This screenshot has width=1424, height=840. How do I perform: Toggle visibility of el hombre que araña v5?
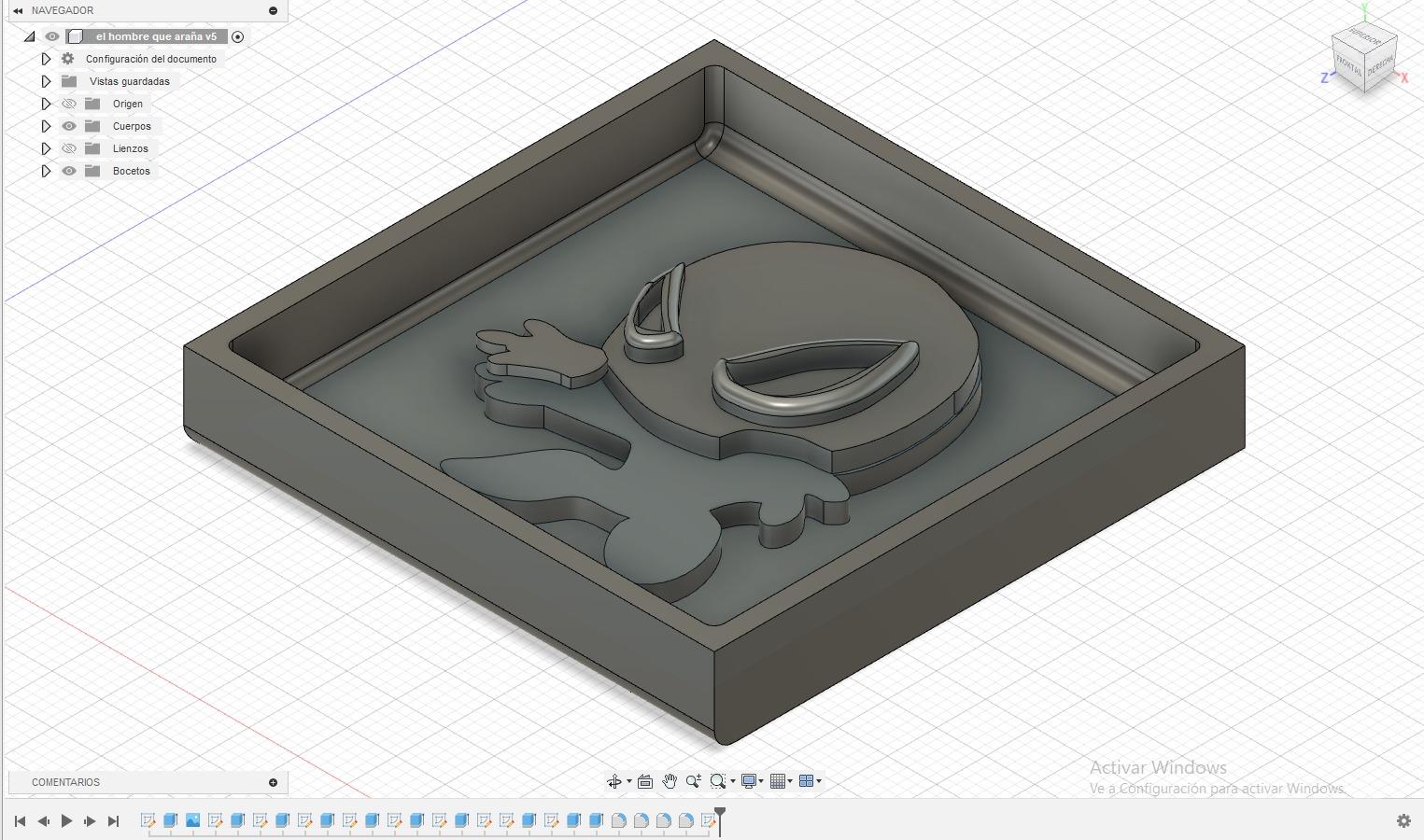tap(52, 36)
